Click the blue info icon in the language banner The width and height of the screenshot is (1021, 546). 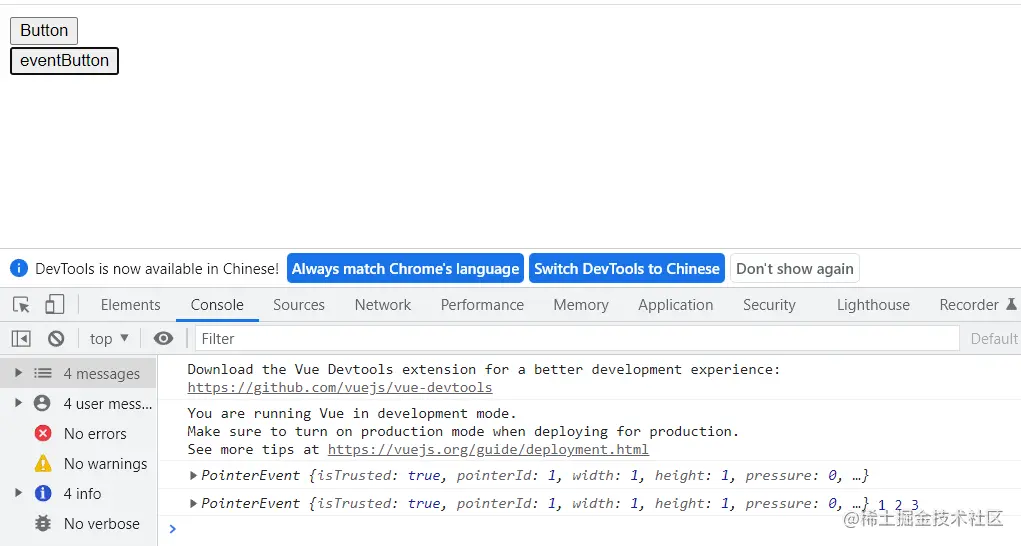click(19, 268)
